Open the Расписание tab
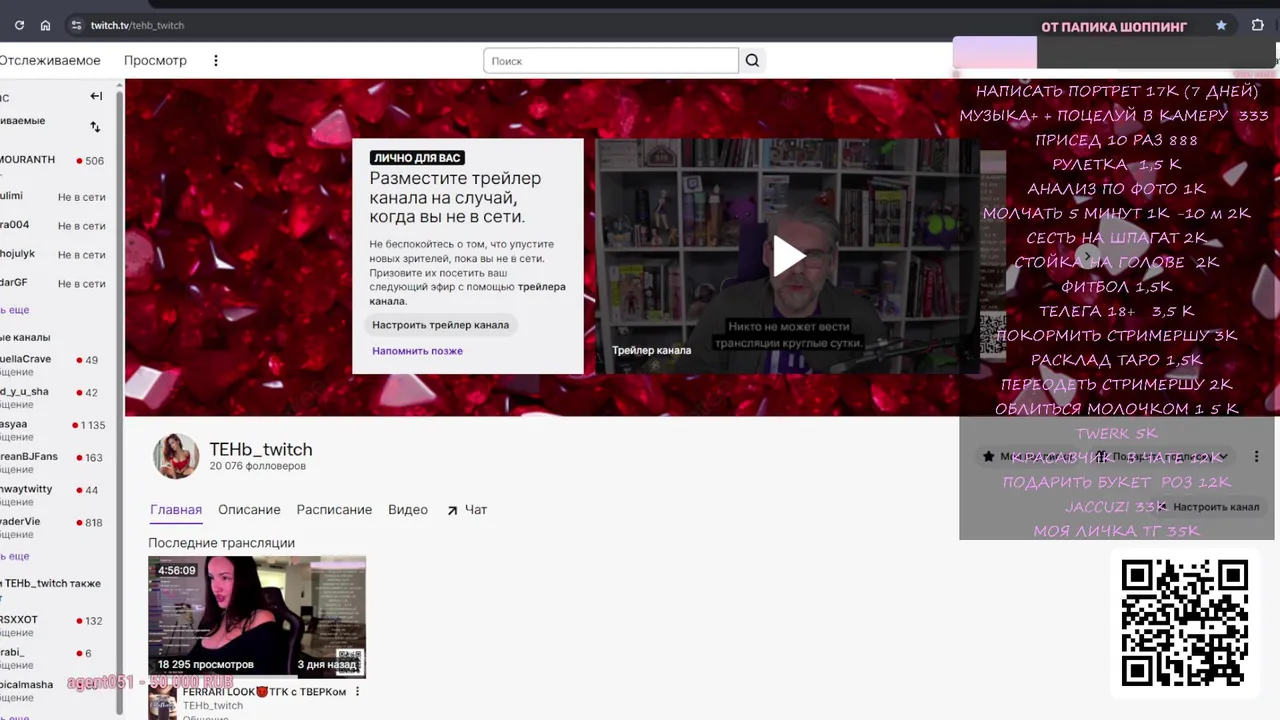 pos(334,510)
